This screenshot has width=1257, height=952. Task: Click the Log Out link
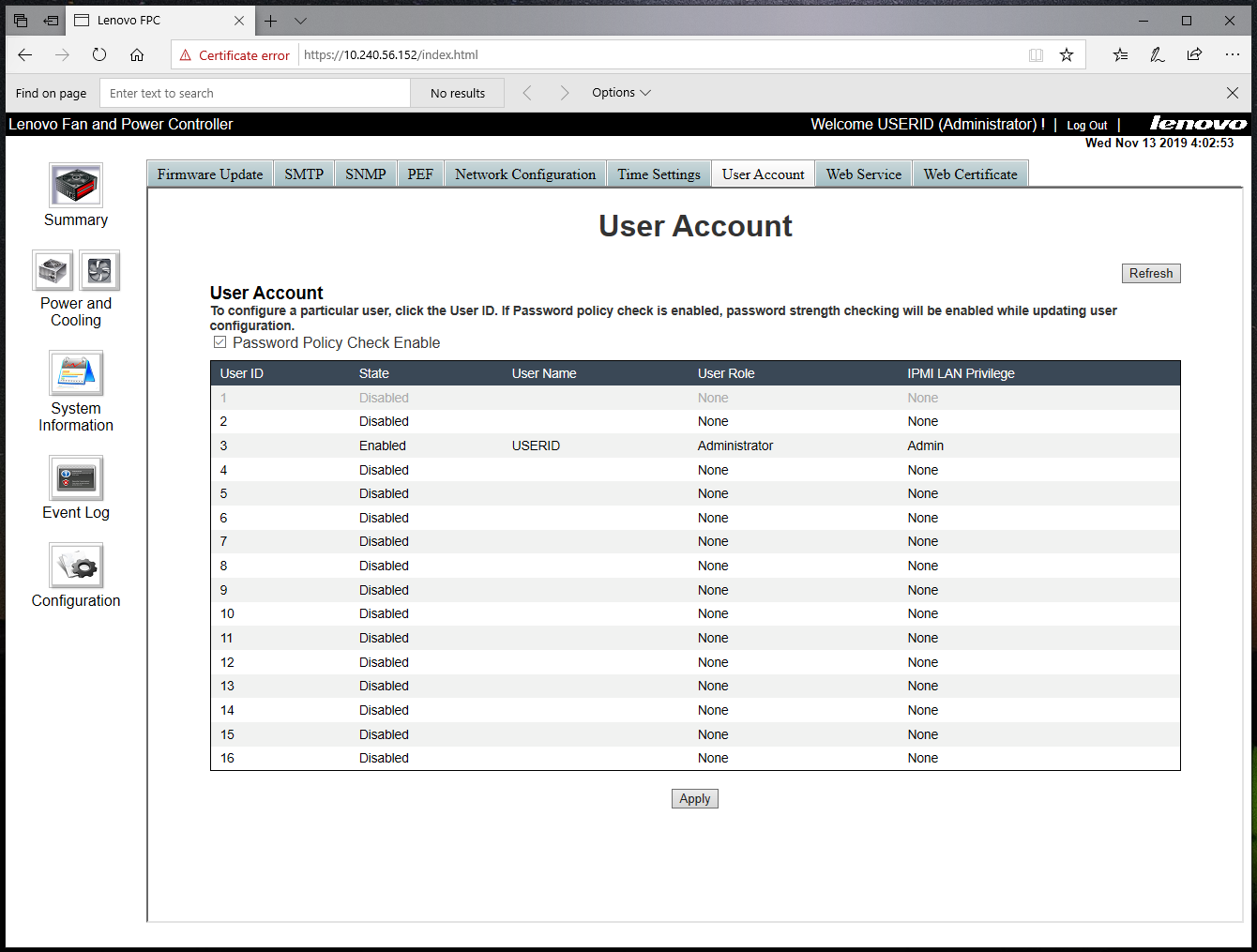(x=1086, y=126)
